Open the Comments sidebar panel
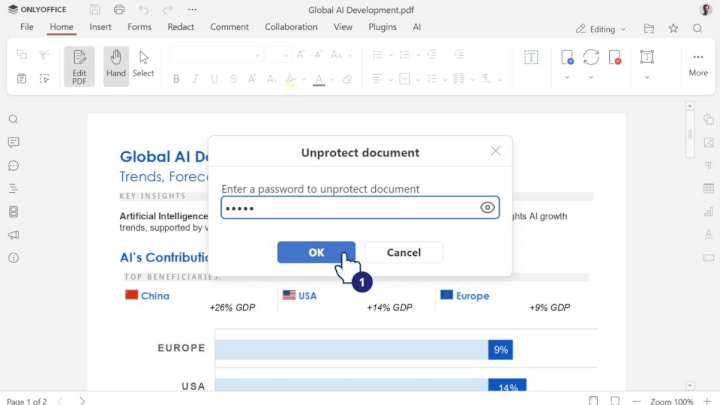720x405 pixels. pos(13,142)
